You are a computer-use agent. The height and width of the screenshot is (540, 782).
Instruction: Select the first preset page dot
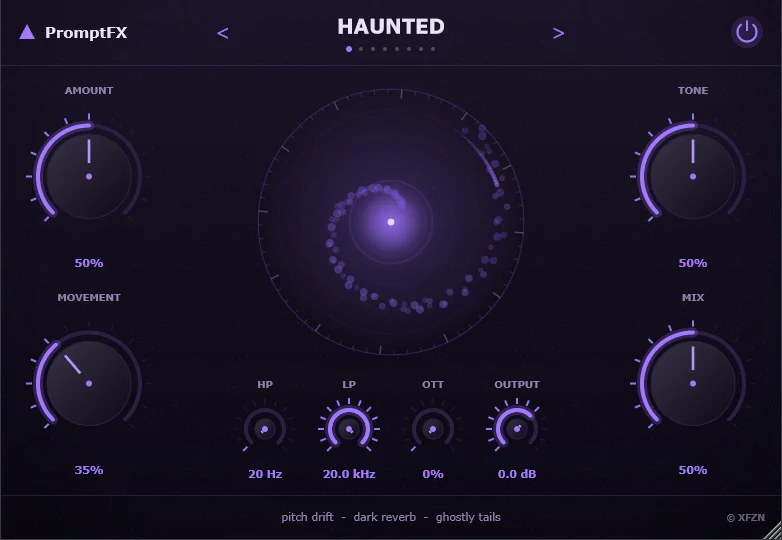coord(349,49)
